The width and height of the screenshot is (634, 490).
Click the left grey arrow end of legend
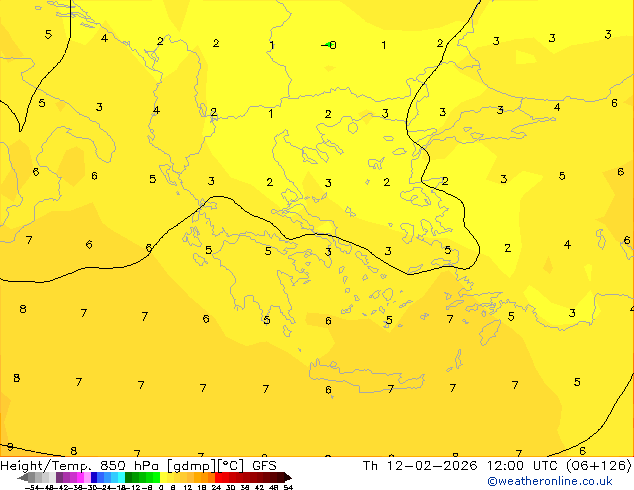click(23, 478)
